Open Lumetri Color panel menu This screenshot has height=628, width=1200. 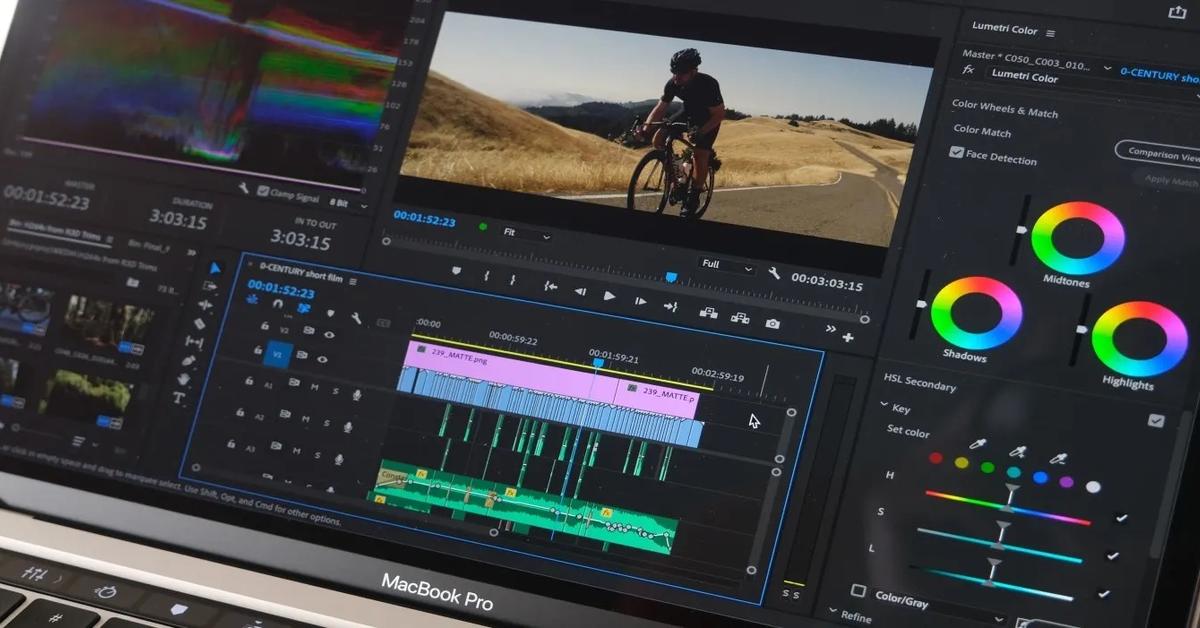click(x=1050, y=33)
